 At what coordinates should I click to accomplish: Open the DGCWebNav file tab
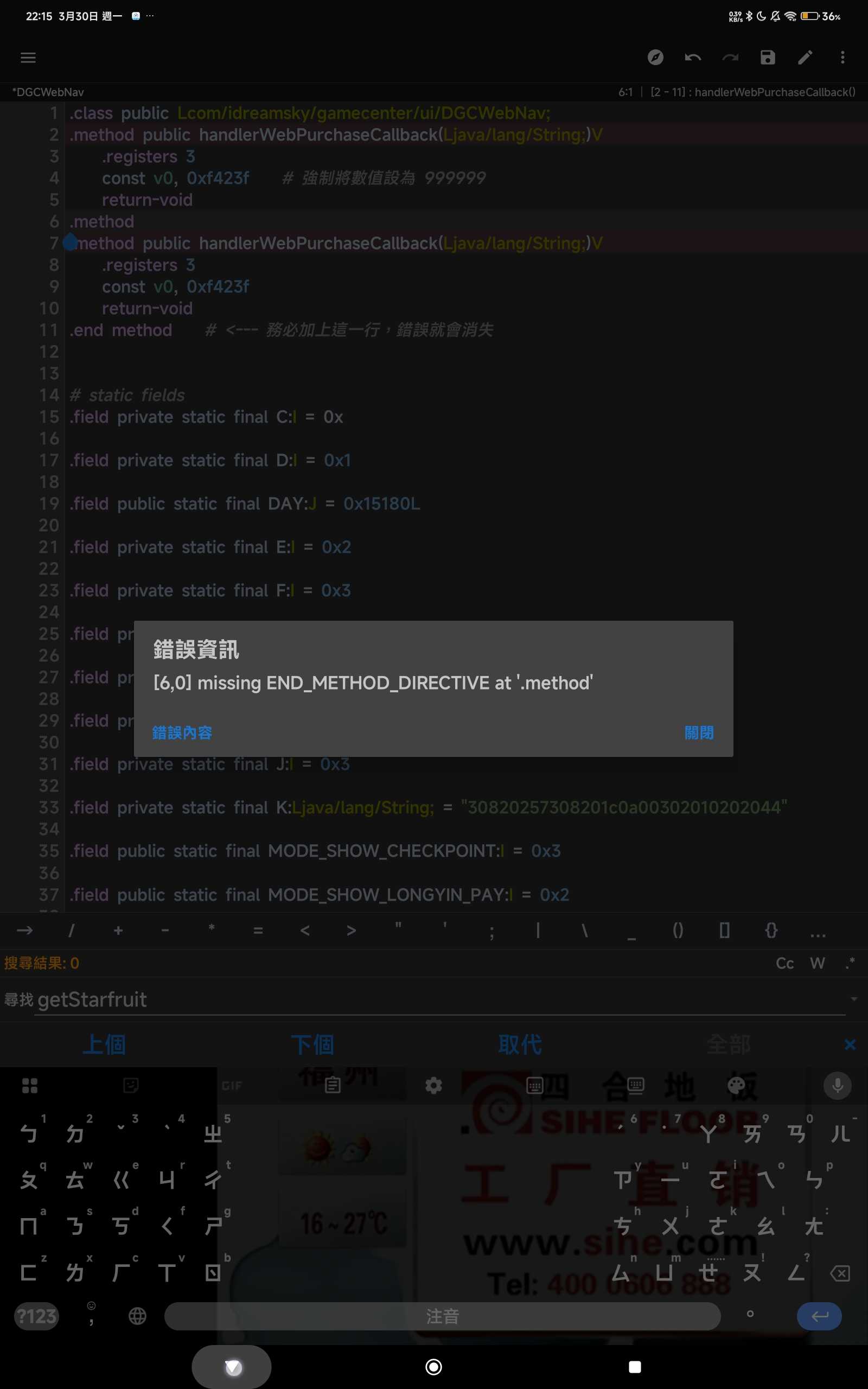(x=48, y=92)
